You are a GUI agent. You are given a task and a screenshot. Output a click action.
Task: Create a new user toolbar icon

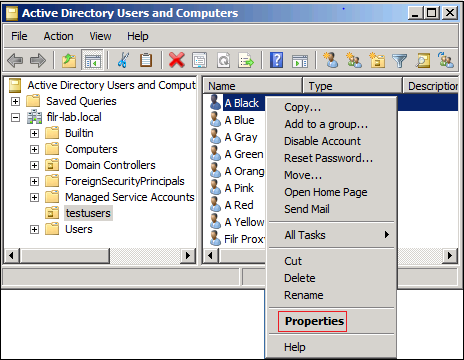click(331, 60)
